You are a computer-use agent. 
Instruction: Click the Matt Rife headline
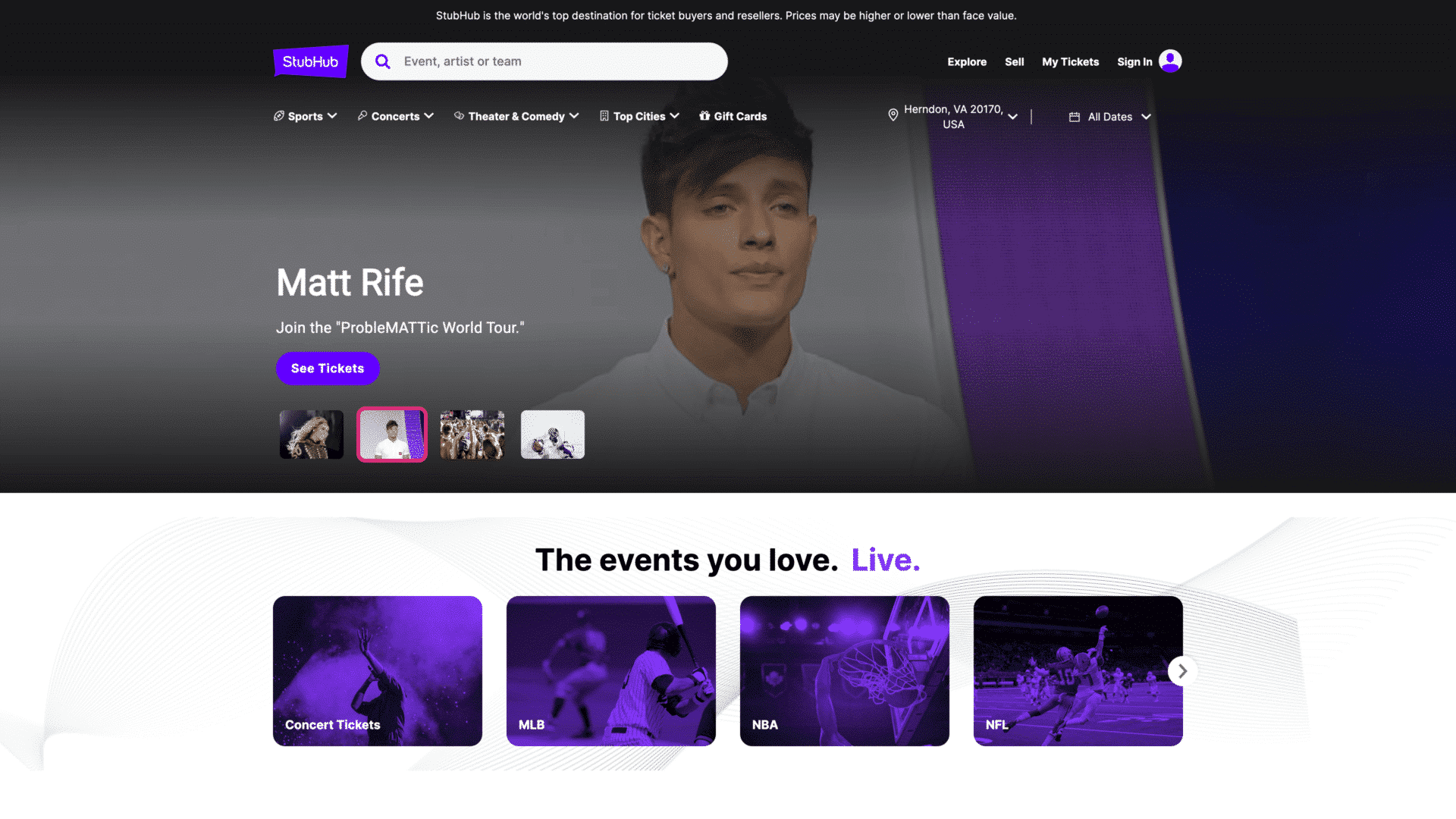click(350, 282)
